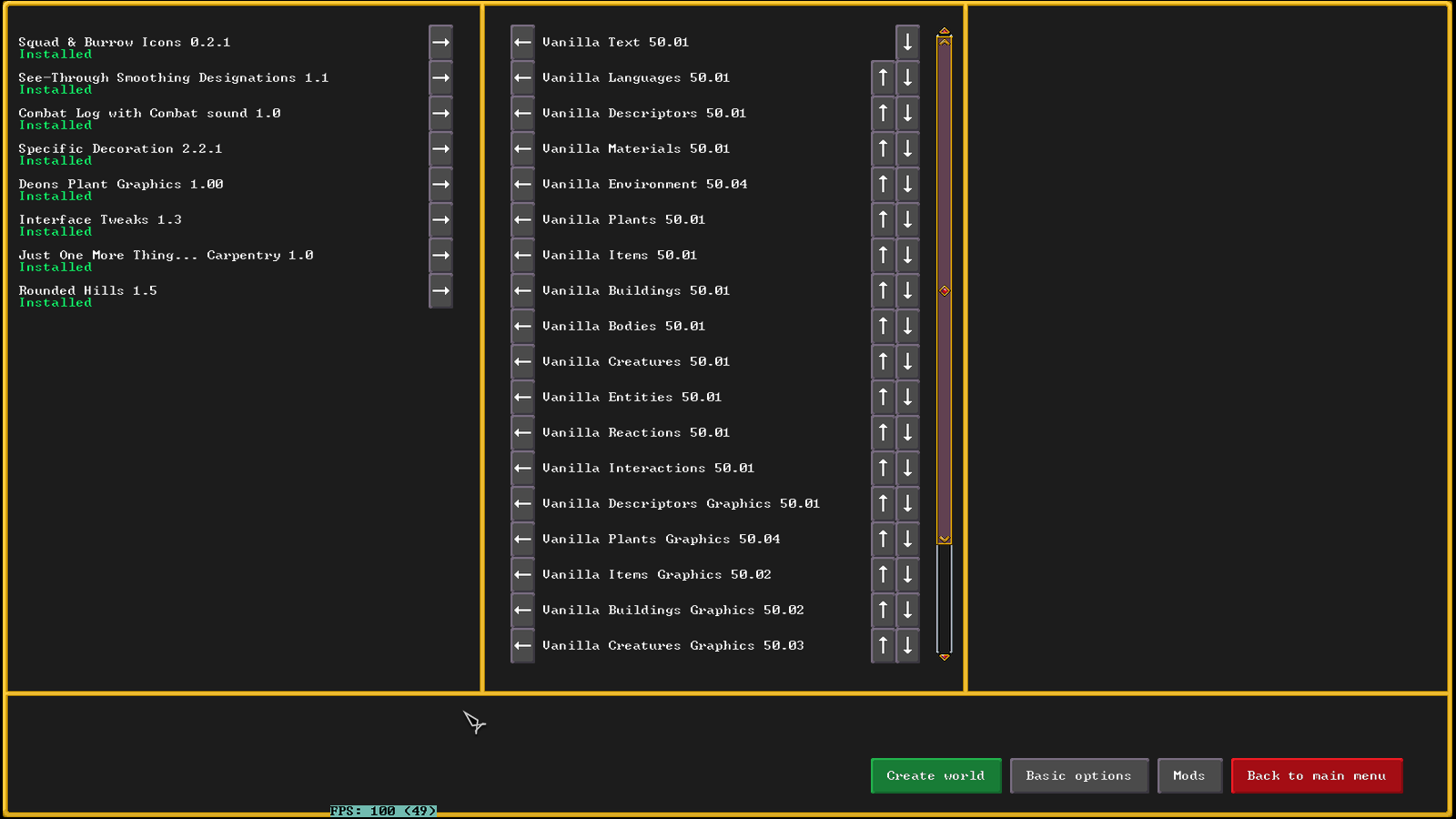
Task: Move Vanilla Creatures Graphics down
Action: (907, 645)
